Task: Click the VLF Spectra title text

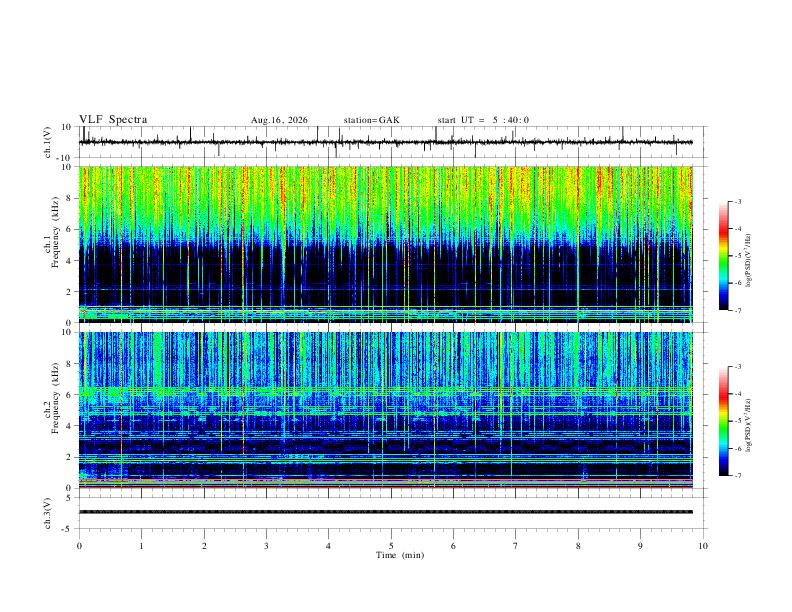Action: [113, 120]
